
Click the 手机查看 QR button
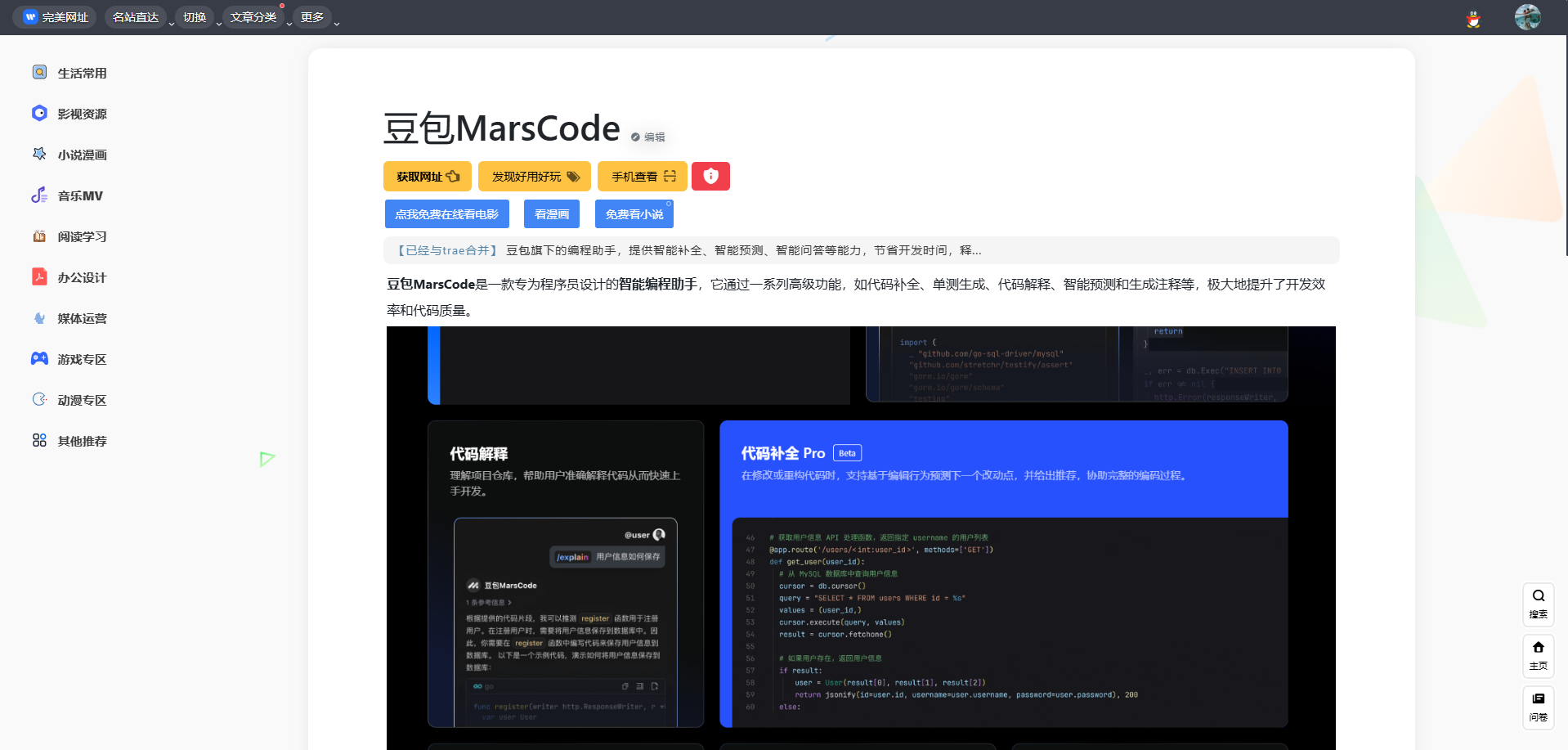click(643, 176)
